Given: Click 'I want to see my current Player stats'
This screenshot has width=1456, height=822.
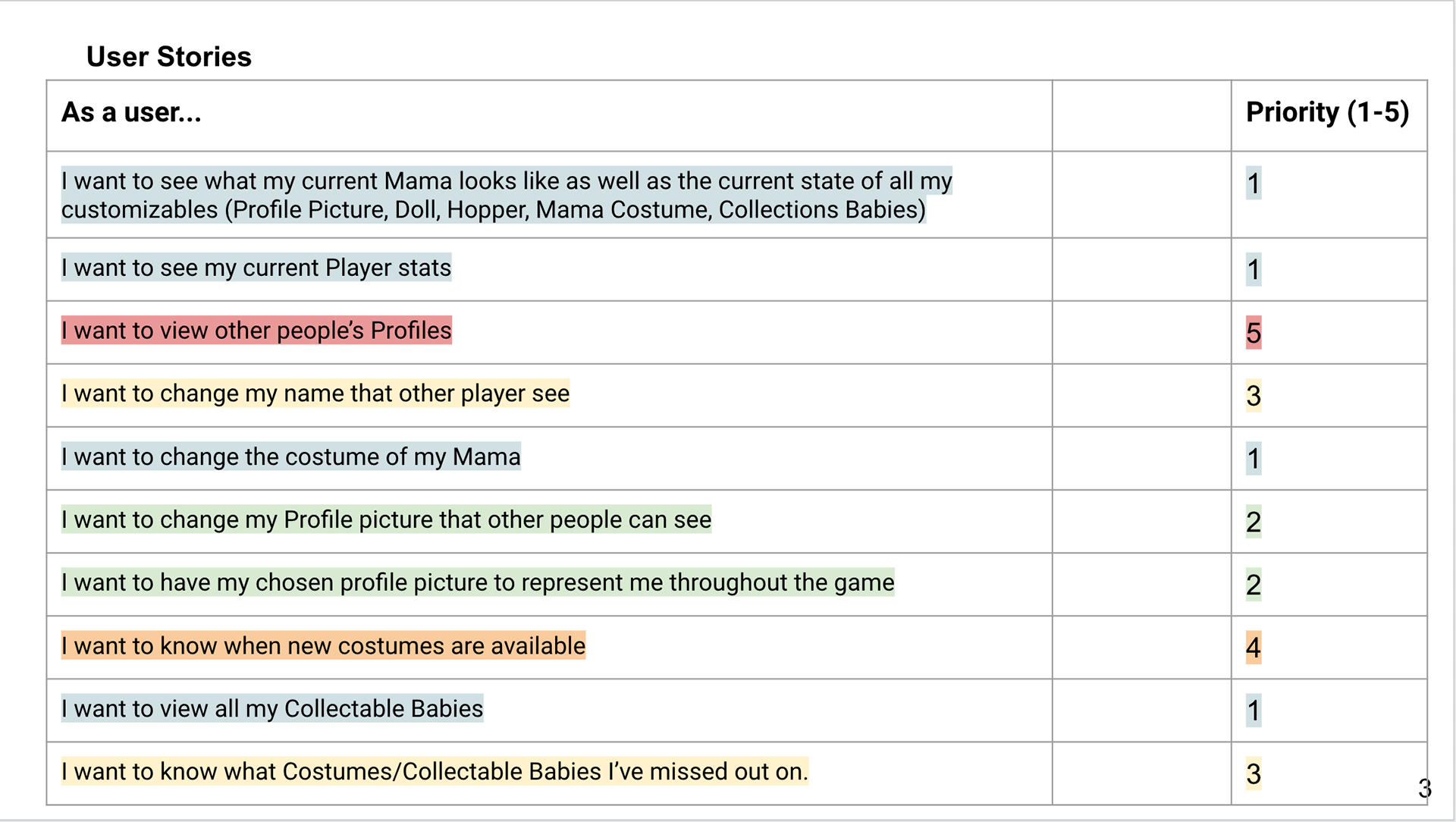Looking at the screenshot, I should tap(256, 268).
